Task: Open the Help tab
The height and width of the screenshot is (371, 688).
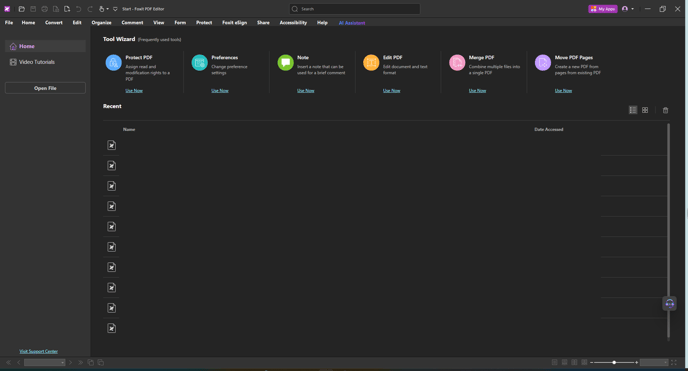Action: 322,22
